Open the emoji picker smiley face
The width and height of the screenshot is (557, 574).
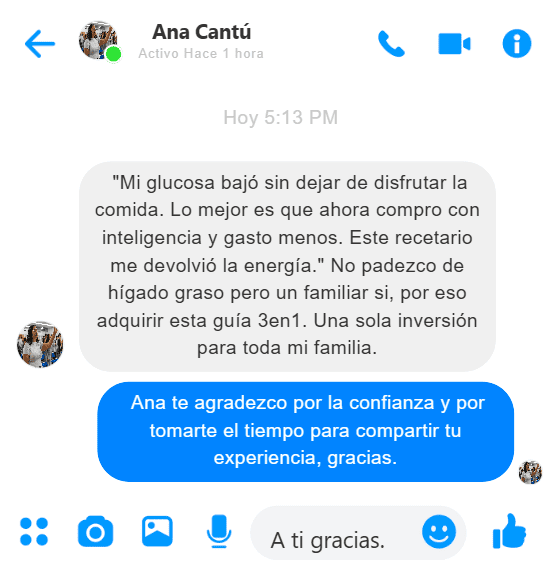tap(439, 532)
